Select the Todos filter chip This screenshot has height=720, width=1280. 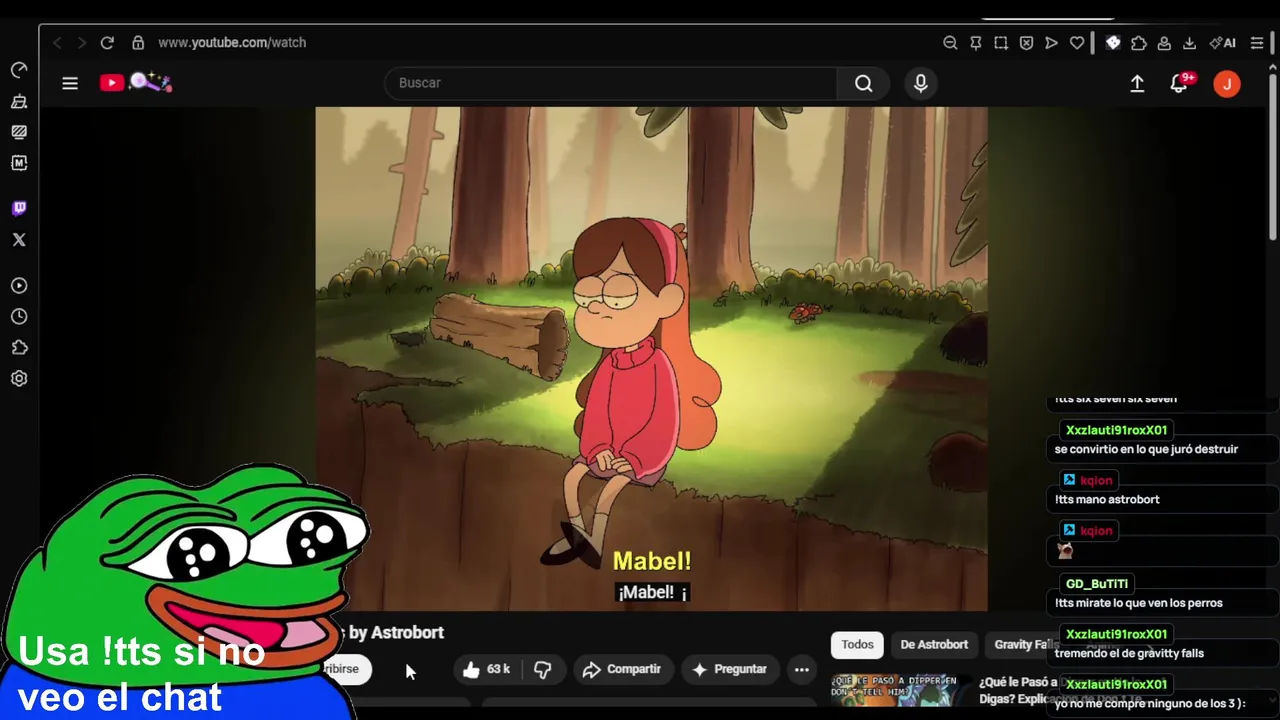tap(857, 645)
